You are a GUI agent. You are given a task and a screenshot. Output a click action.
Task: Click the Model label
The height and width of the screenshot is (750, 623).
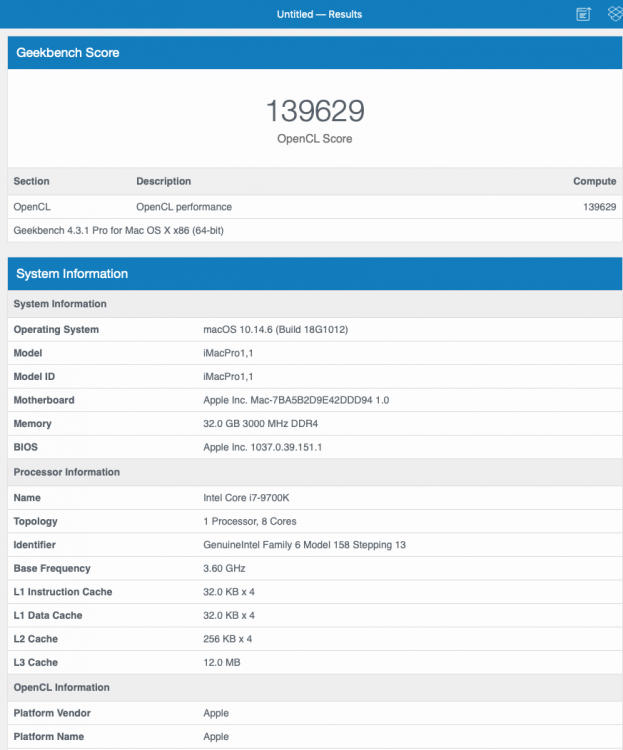point(28,353)
